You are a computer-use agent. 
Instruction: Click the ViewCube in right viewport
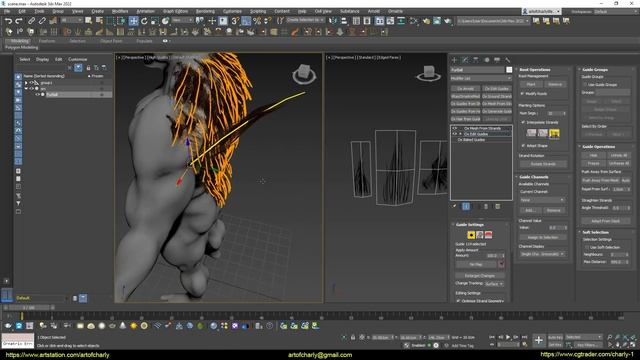[429, 74]
